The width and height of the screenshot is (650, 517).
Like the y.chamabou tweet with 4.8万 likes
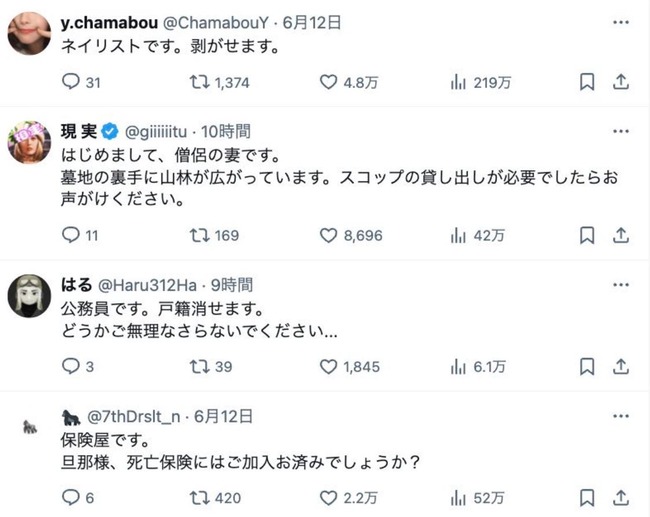click(329, 83)
